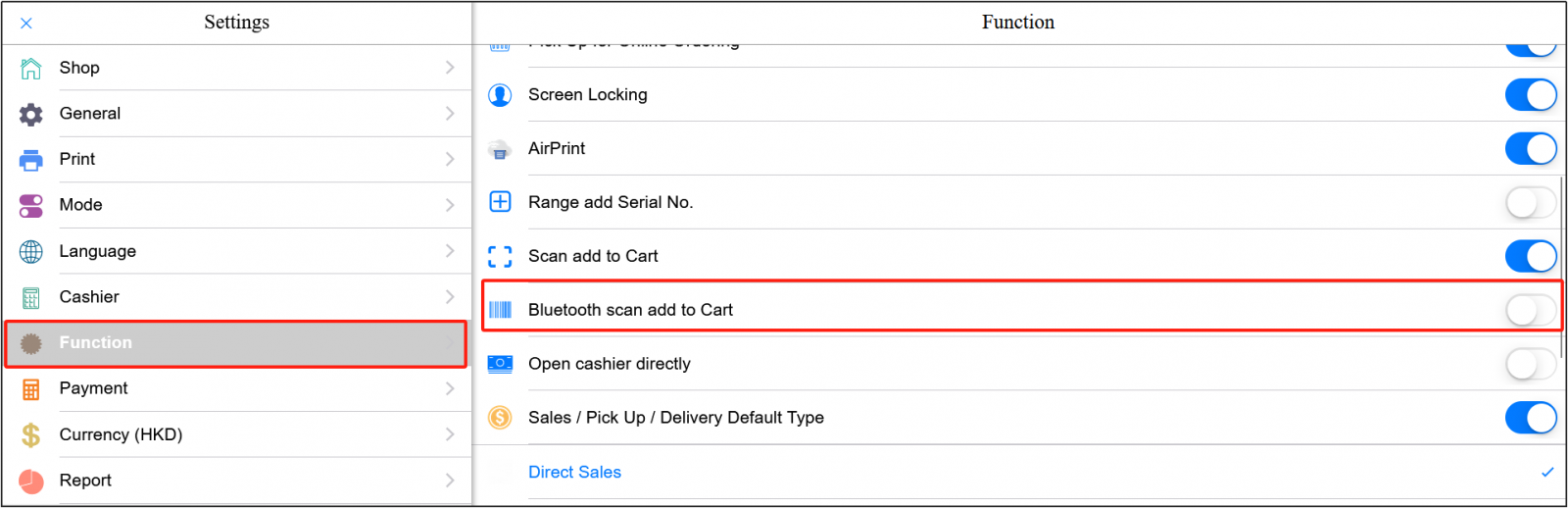The width and height of the screenshot is (1568, 508).
Task: Click the Report pie chart icon
Action: tap(31, 481)
